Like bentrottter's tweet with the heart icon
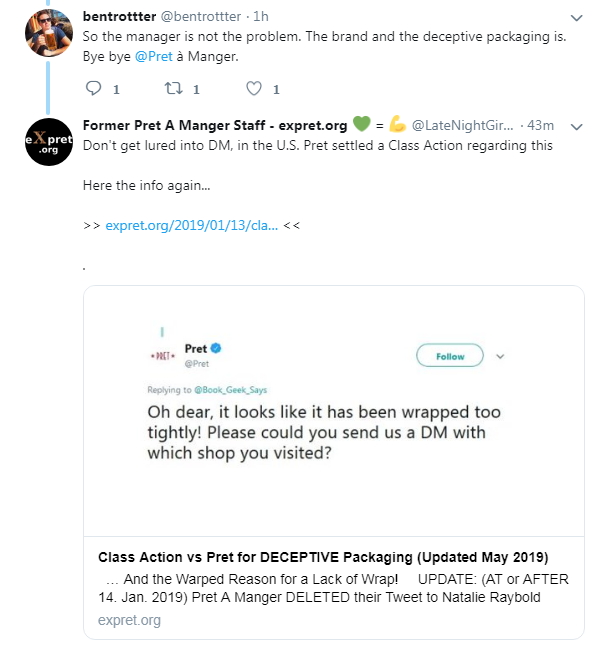Viewport: 615px width, 649px height. coord(254,89)
